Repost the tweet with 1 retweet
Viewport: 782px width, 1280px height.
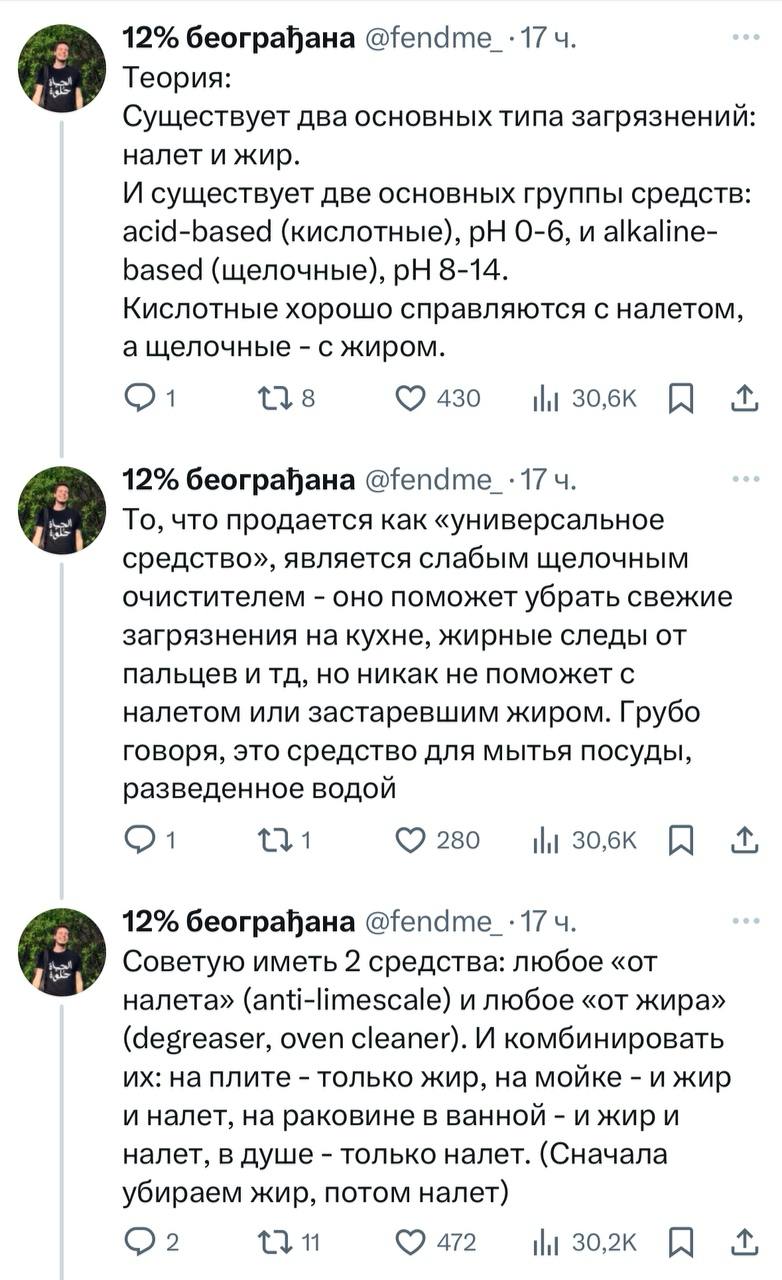[271, 839]
